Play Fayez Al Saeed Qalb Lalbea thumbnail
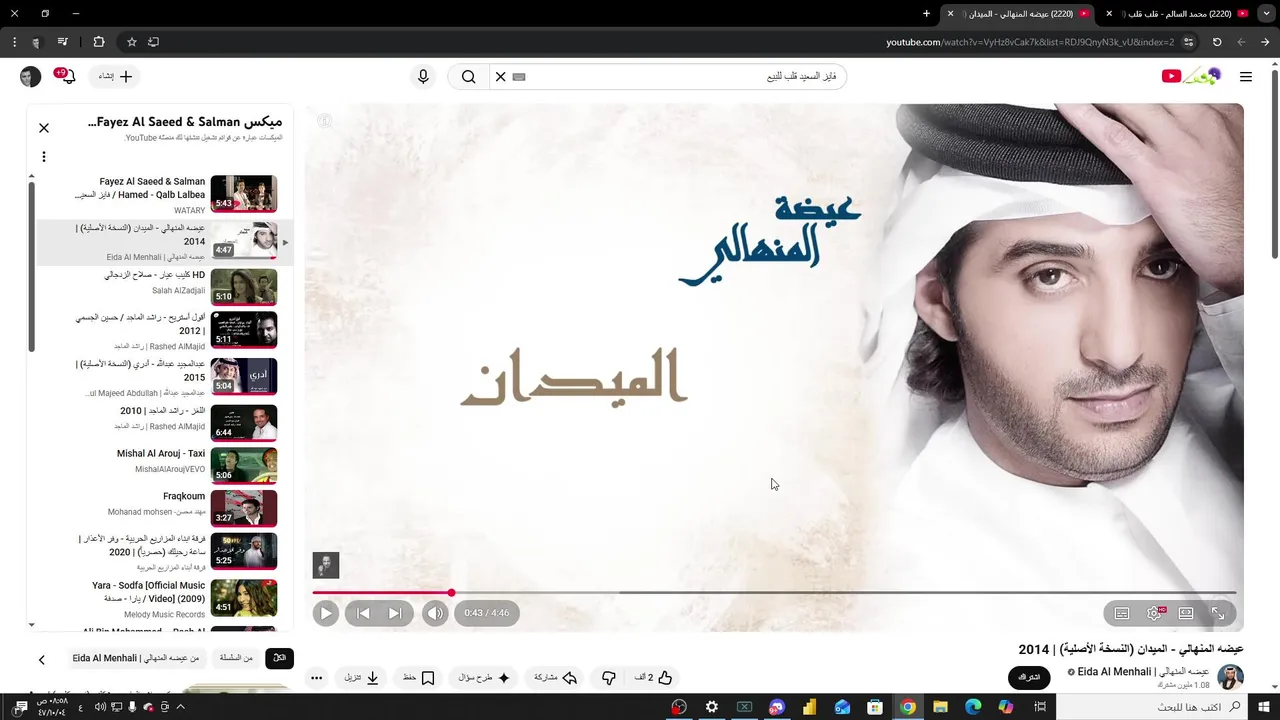The width and height of the screenshot is (1280, 720). (x=244, y=193)
